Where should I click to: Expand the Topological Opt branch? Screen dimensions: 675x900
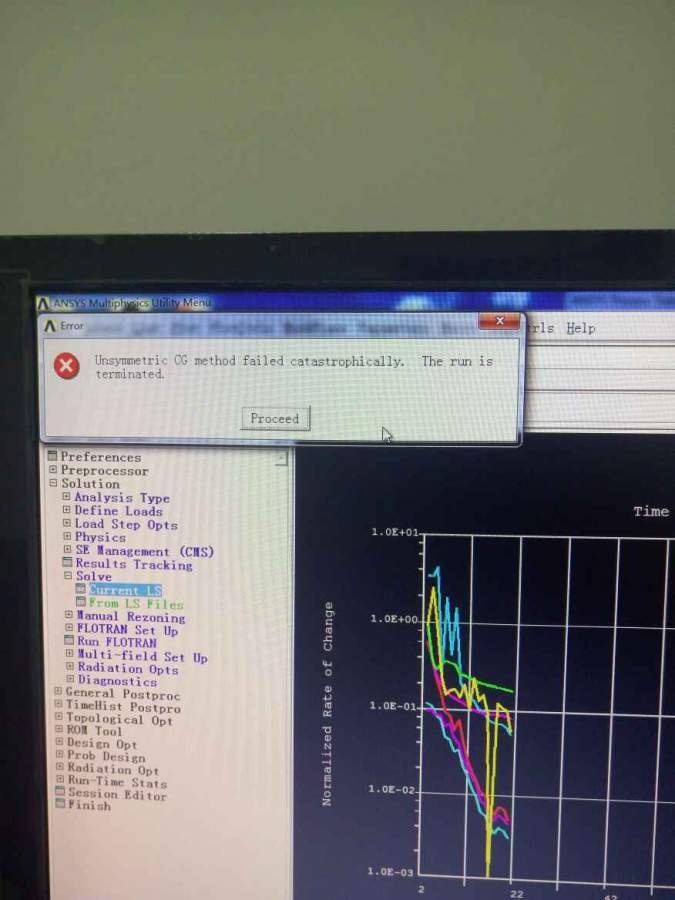[x=59, y=716]
